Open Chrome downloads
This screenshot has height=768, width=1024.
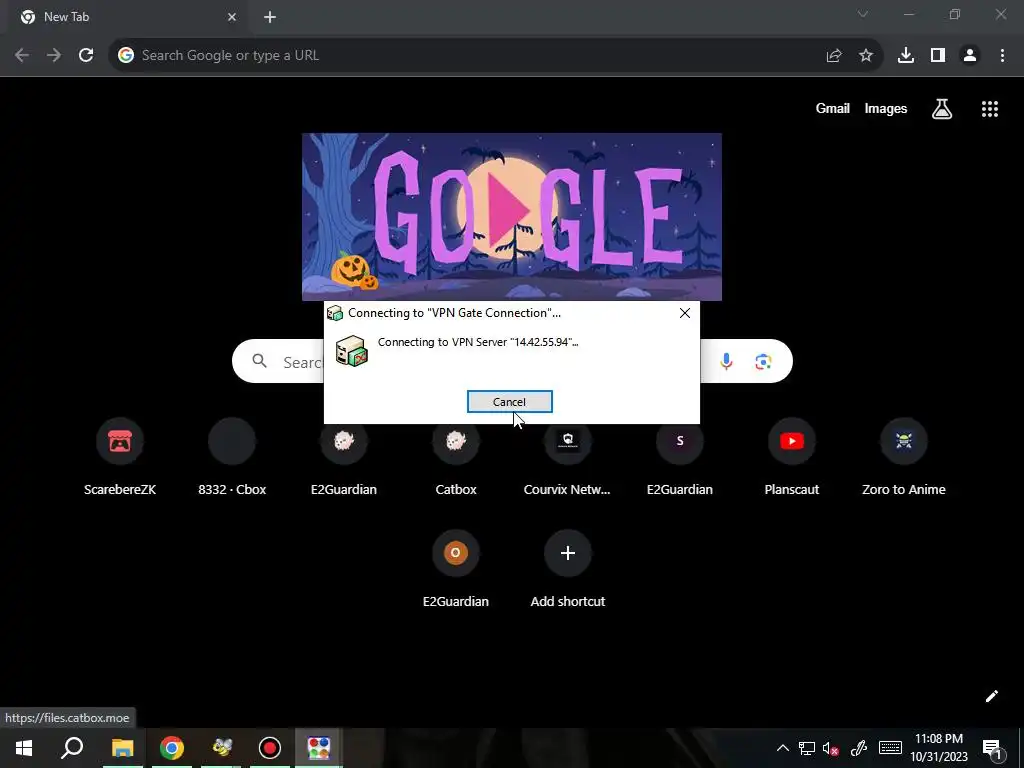tap(906, 56)
